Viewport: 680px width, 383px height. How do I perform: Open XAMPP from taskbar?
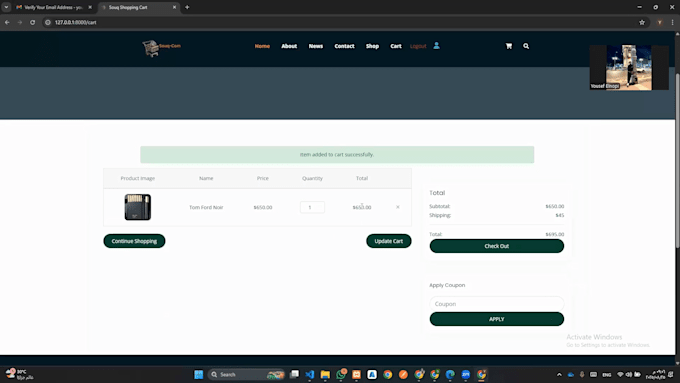(x=356, y=374)
